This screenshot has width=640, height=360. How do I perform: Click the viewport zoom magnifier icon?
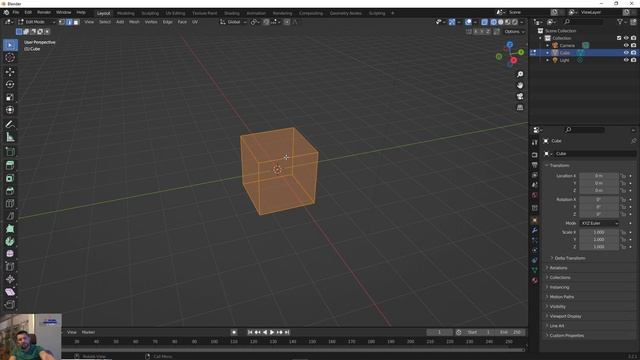pos(520,74)
